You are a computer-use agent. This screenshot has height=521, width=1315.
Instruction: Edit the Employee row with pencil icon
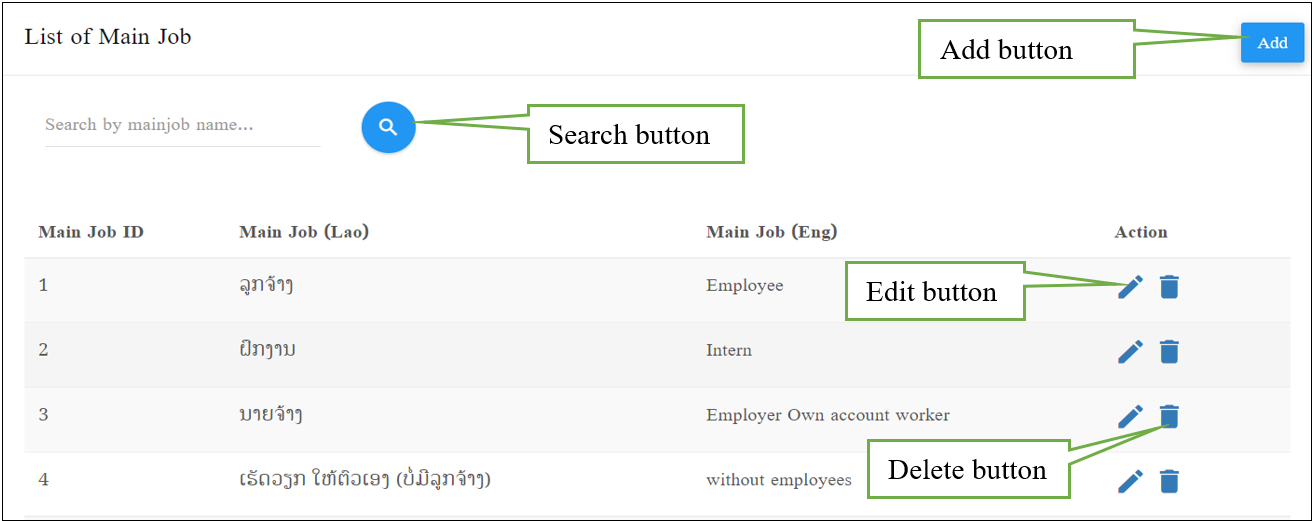coord(1130,287)
